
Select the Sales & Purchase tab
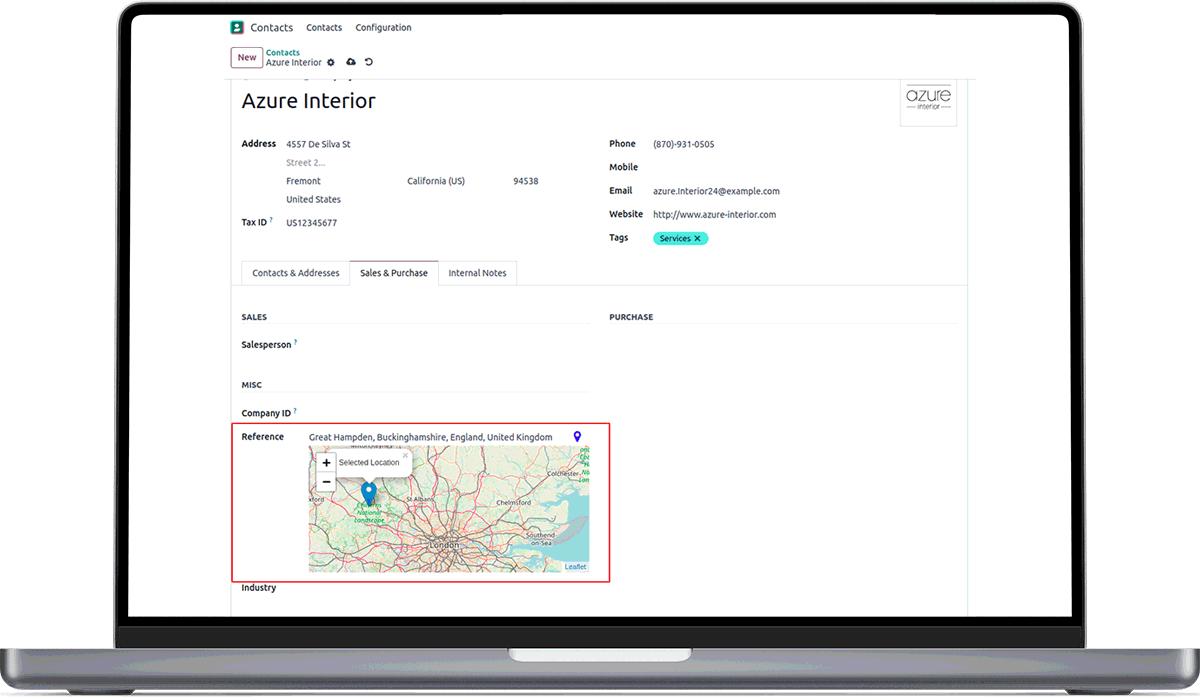[394, 273]
